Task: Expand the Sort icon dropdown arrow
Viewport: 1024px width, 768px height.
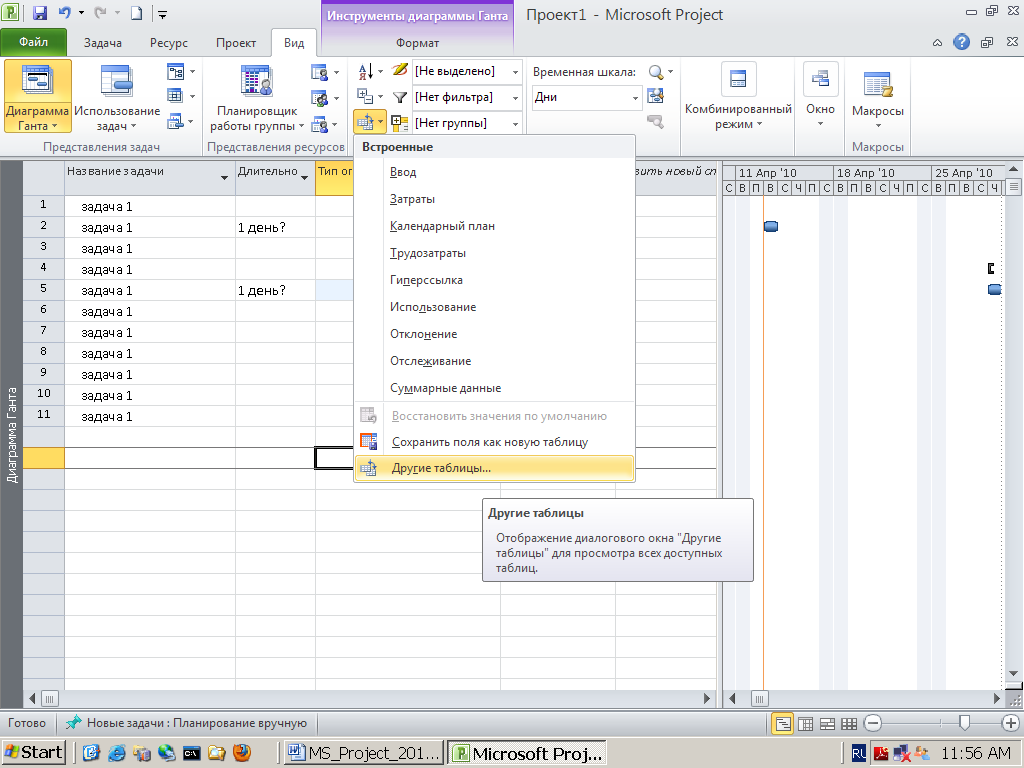Action: pyautogui.click(x=380, y=71)
